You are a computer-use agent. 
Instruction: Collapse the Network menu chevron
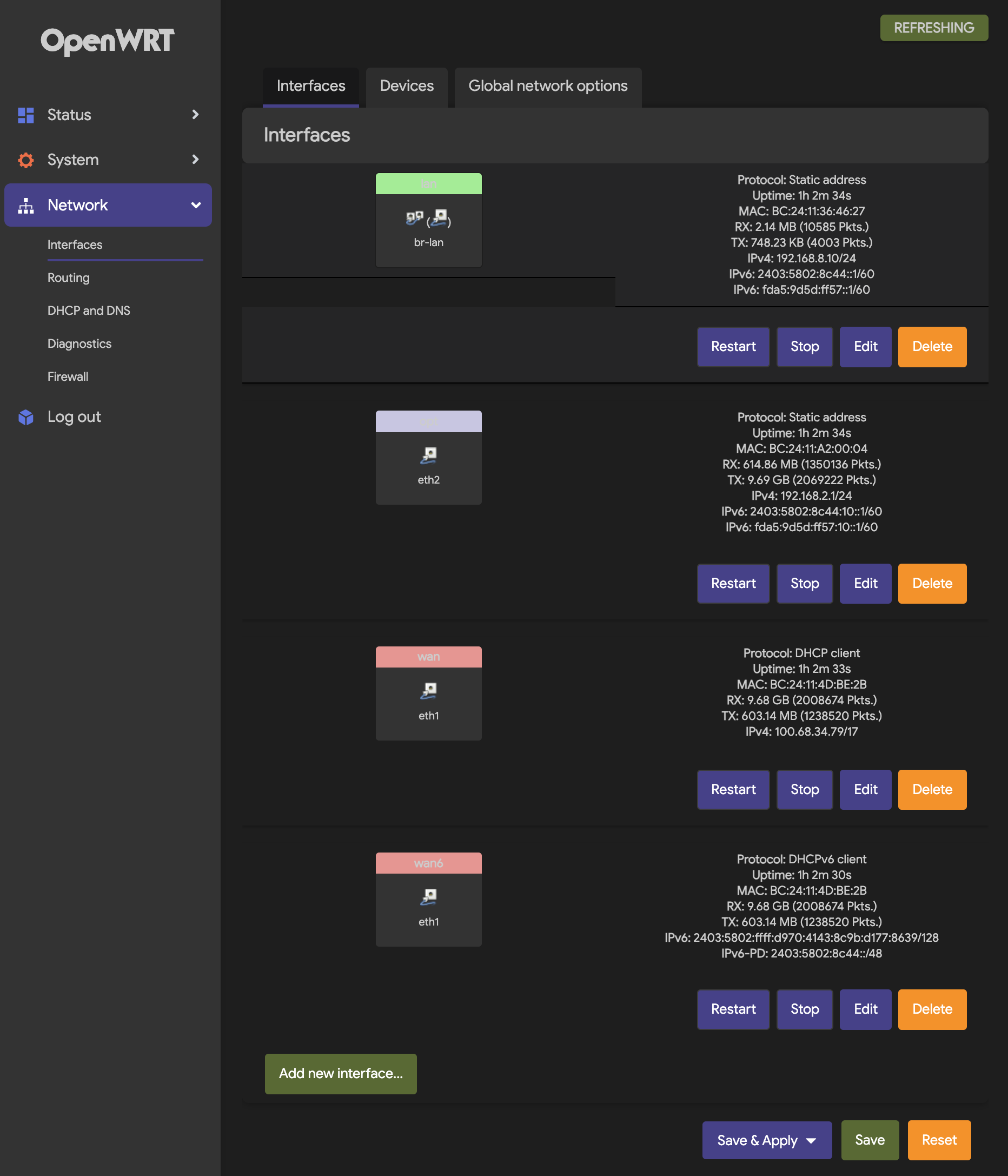tap(196, 206)
